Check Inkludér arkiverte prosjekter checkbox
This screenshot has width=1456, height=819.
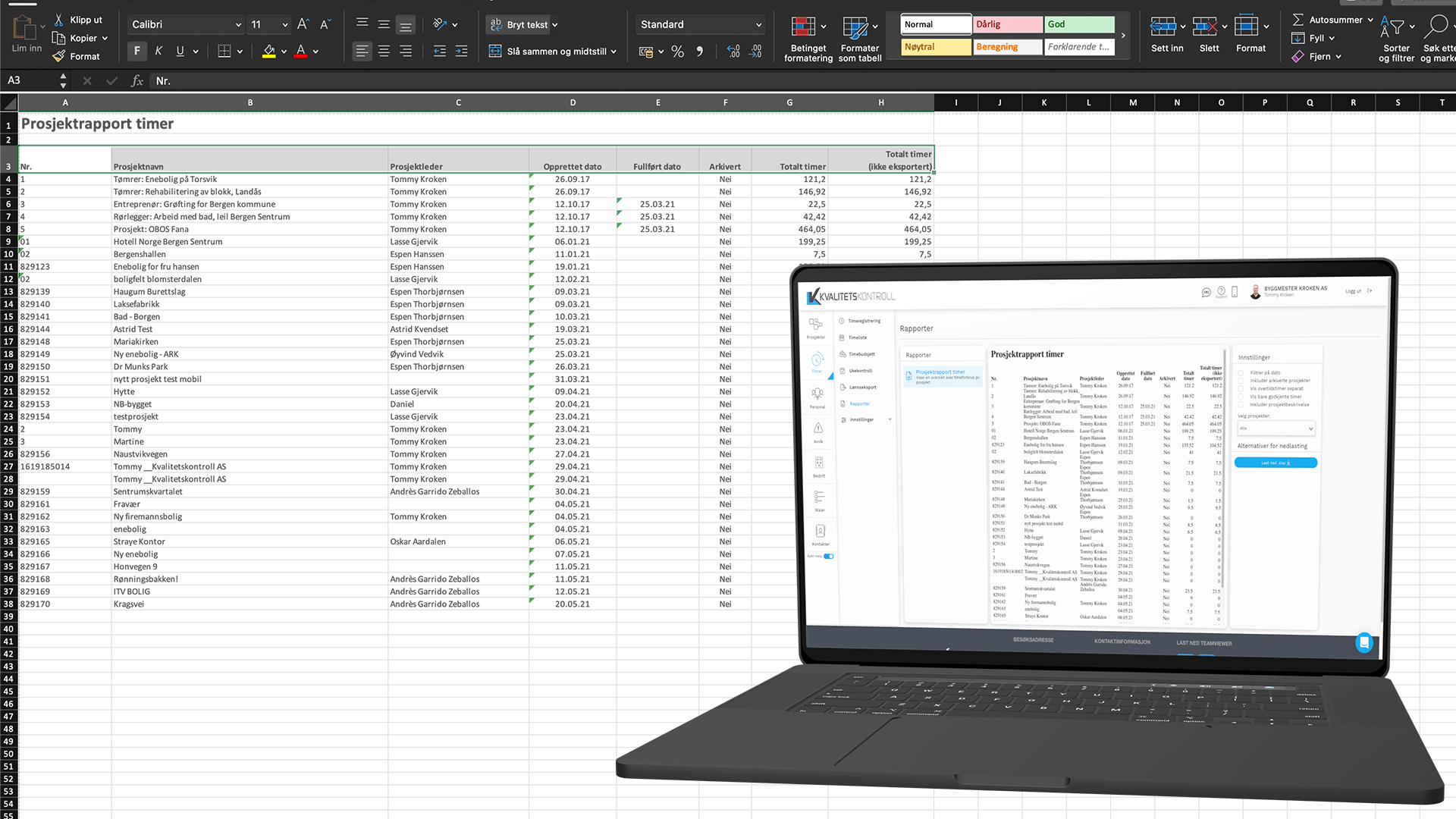(1241, 381)
